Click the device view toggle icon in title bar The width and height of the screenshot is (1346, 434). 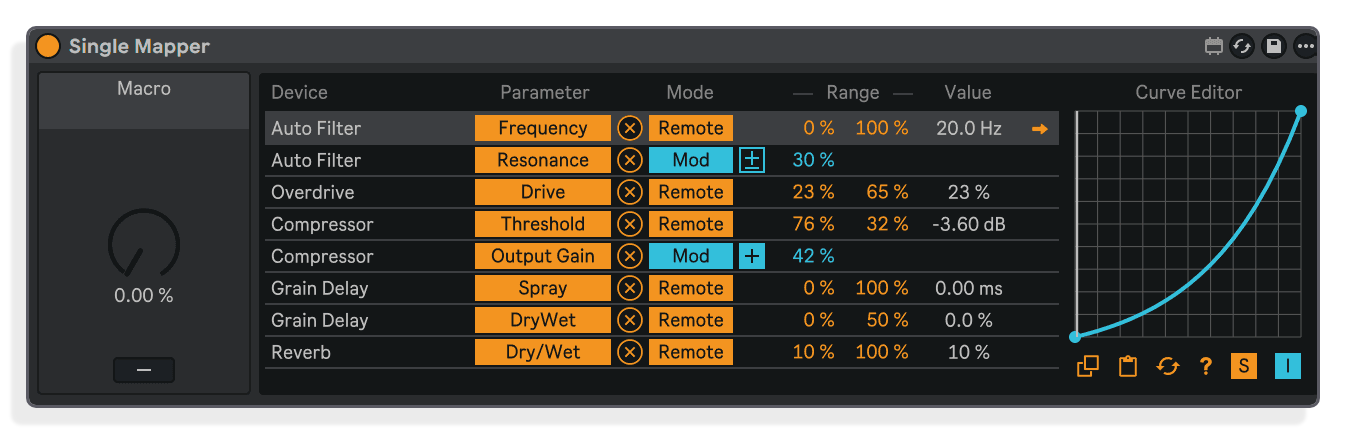point(1214,46)
